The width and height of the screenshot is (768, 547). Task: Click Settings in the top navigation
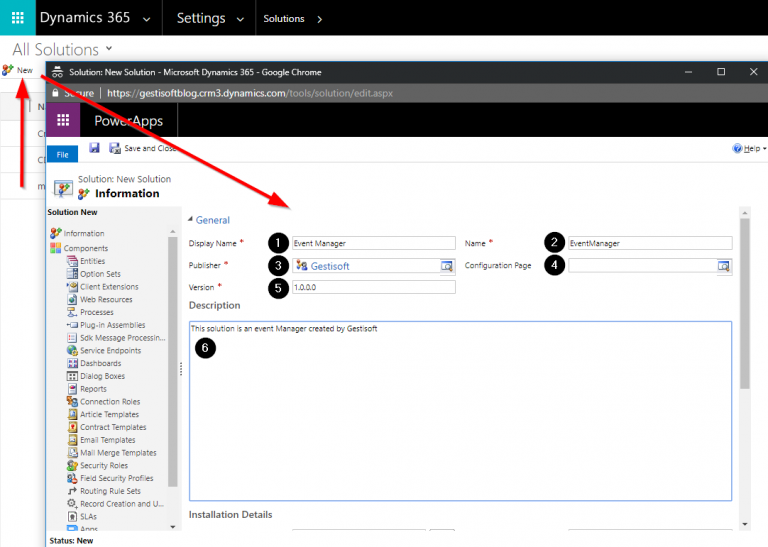click(201, 18)
